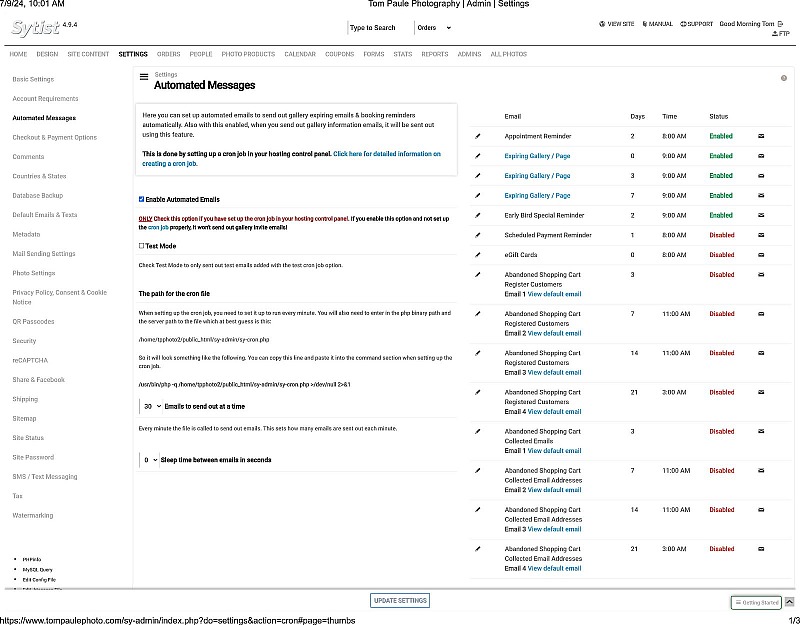Edit pencil for Abandoned Cart Collected Emails Email 1
Screen dimensions: 800x625
[478, 432]
